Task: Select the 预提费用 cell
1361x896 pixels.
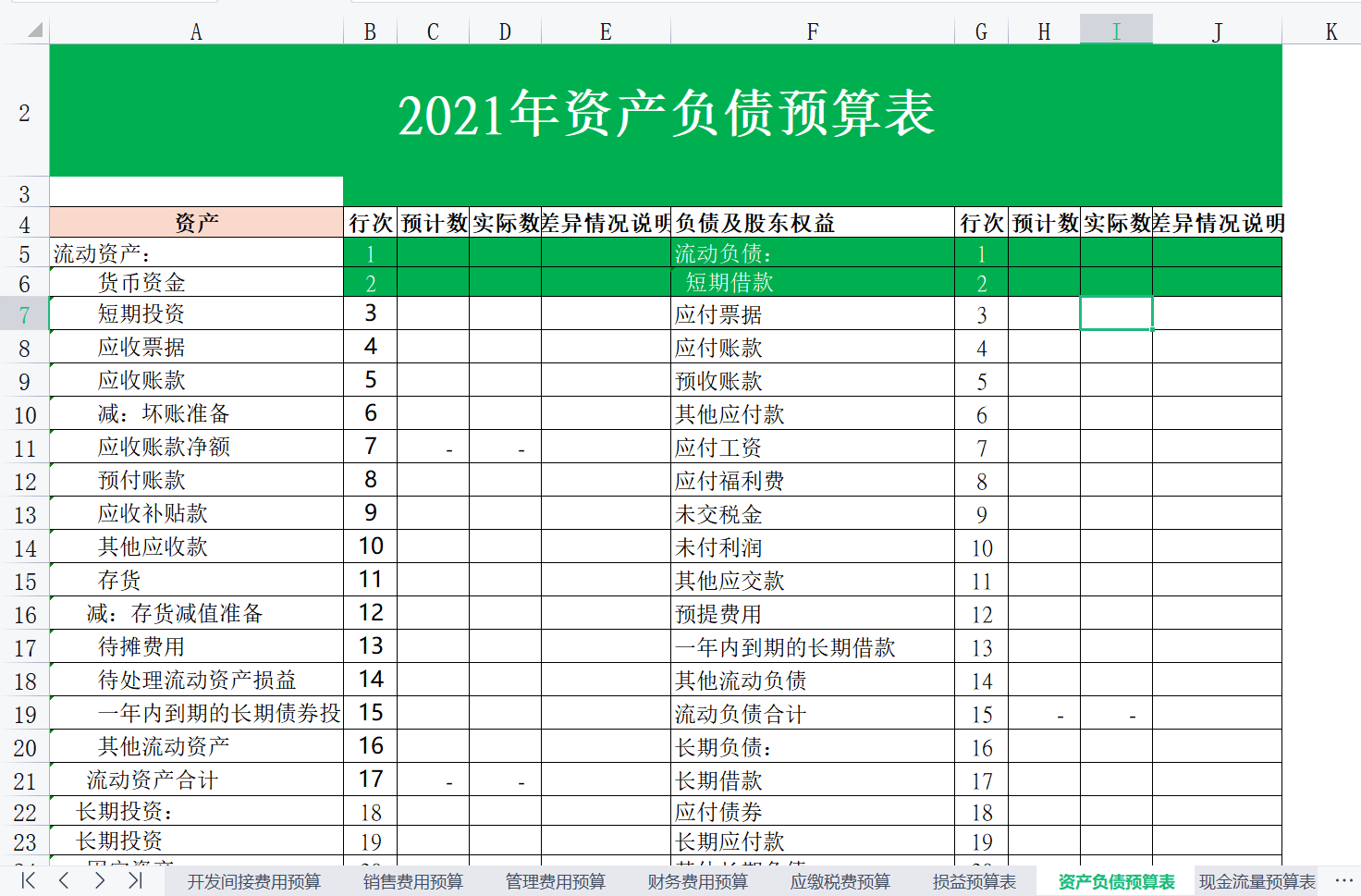Action: (813, 614)
